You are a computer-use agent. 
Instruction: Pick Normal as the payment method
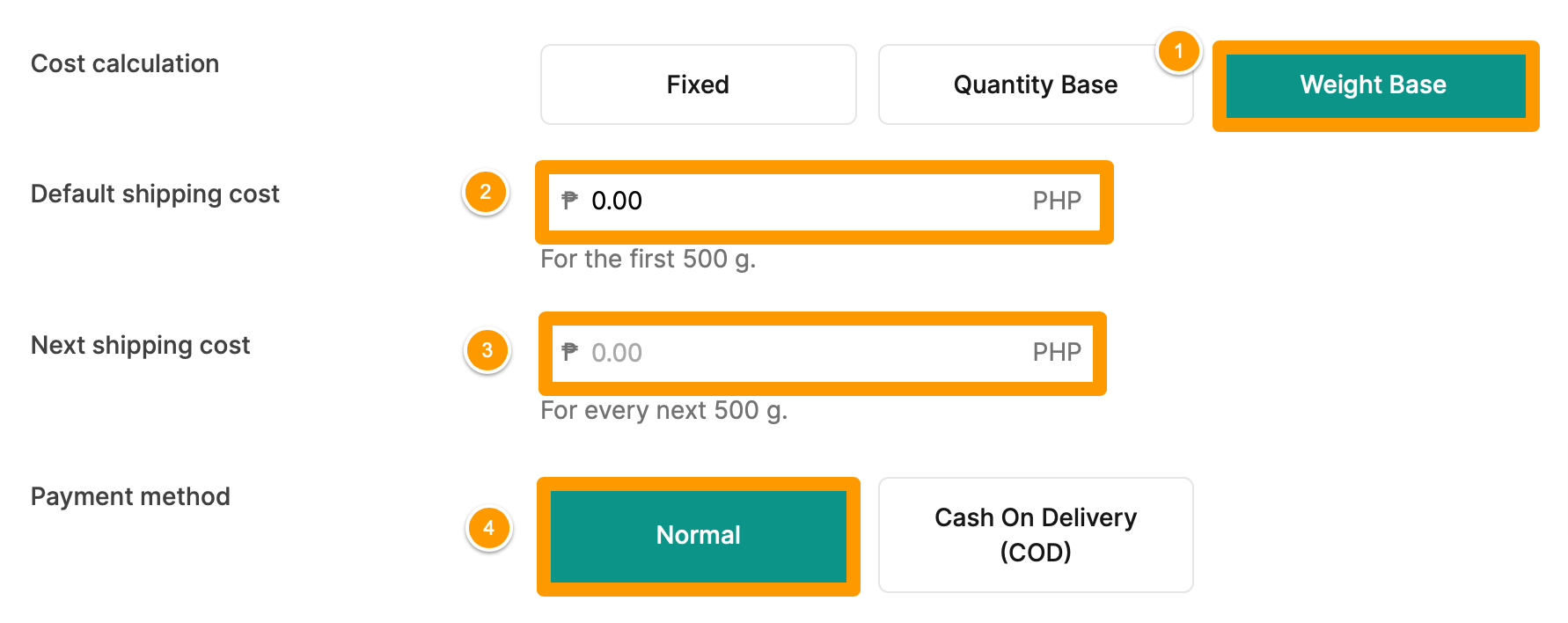(698, 536)
